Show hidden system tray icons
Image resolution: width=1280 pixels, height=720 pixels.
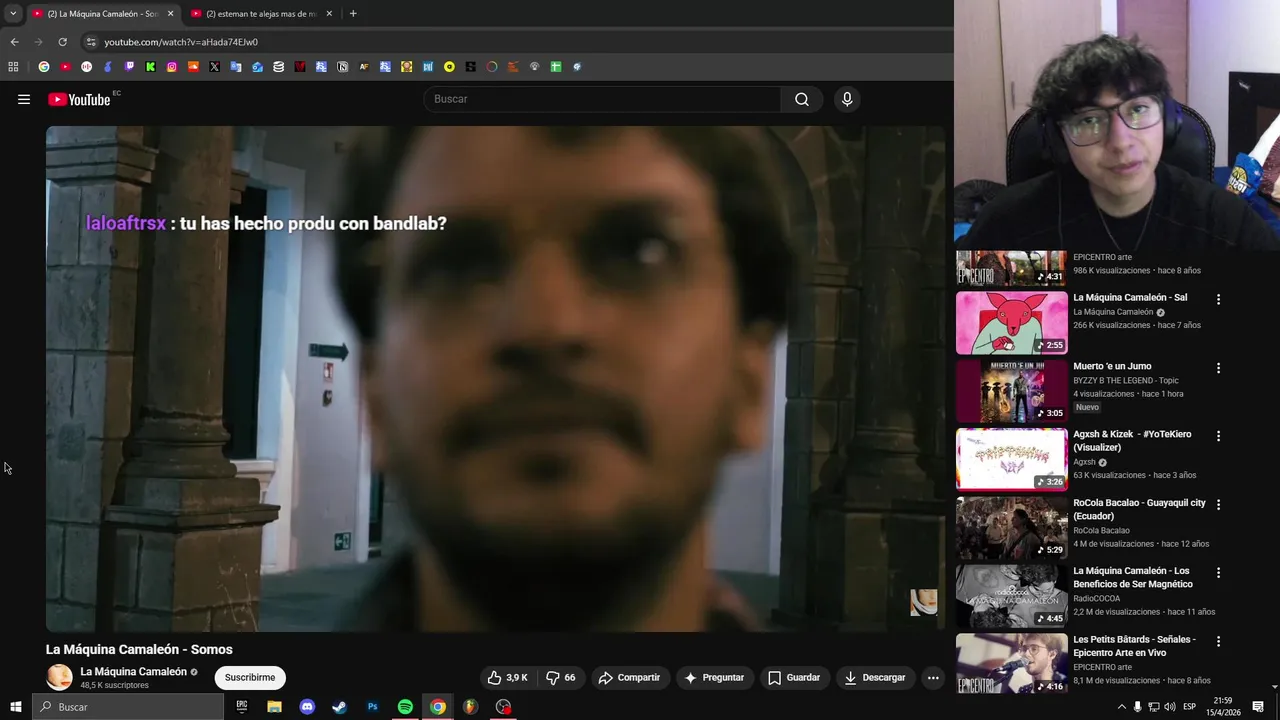pos(1121,707)
